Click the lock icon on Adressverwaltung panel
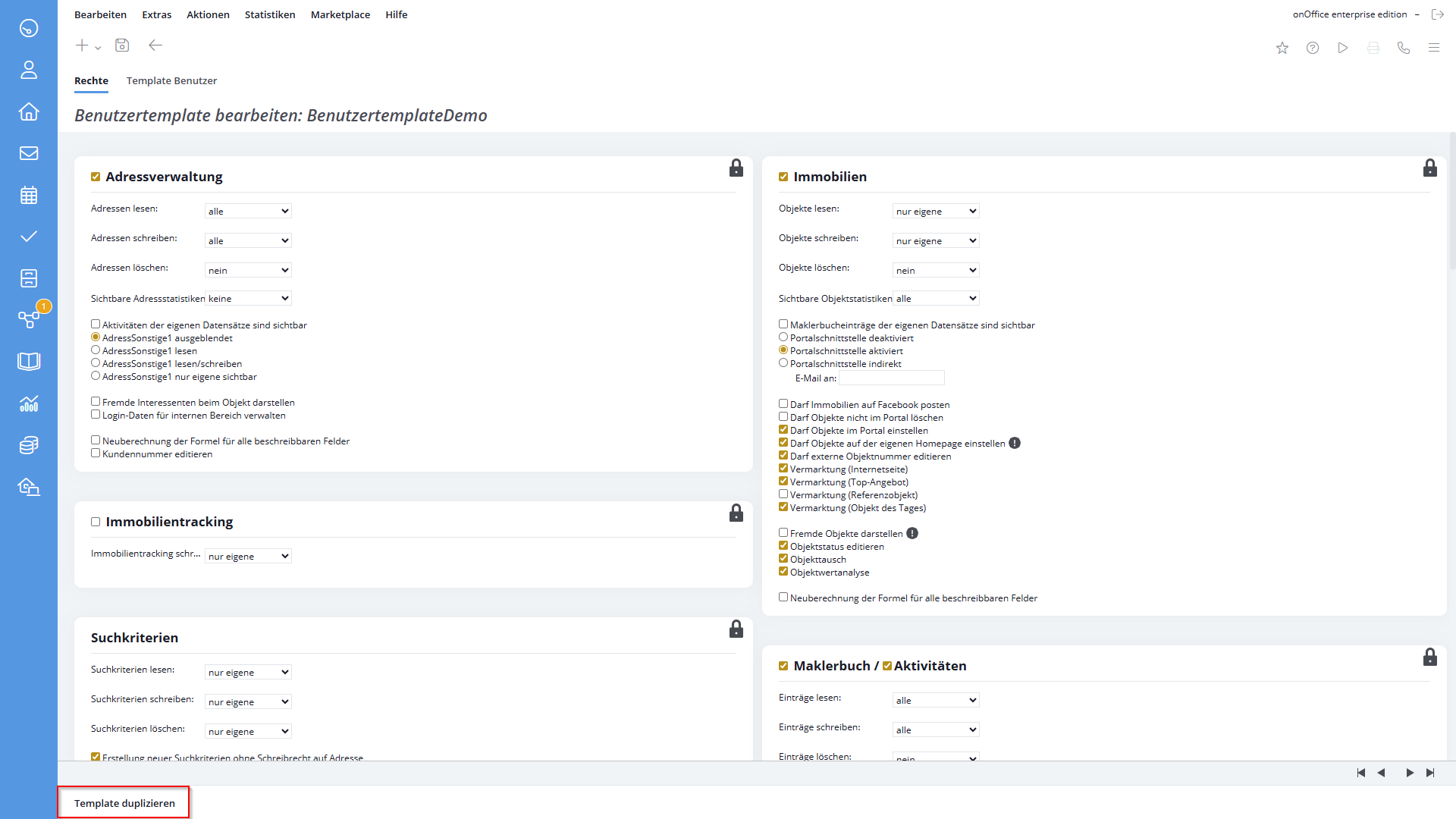 click(736, 168)
